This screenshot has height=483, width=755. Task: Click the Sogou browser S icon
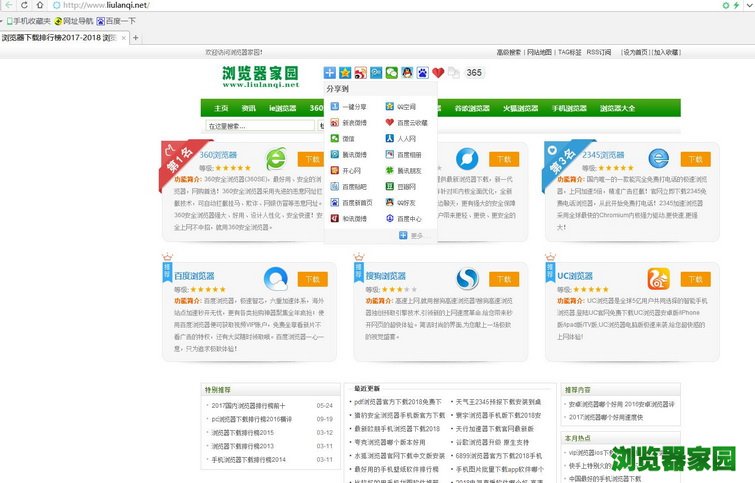point(467,278)
